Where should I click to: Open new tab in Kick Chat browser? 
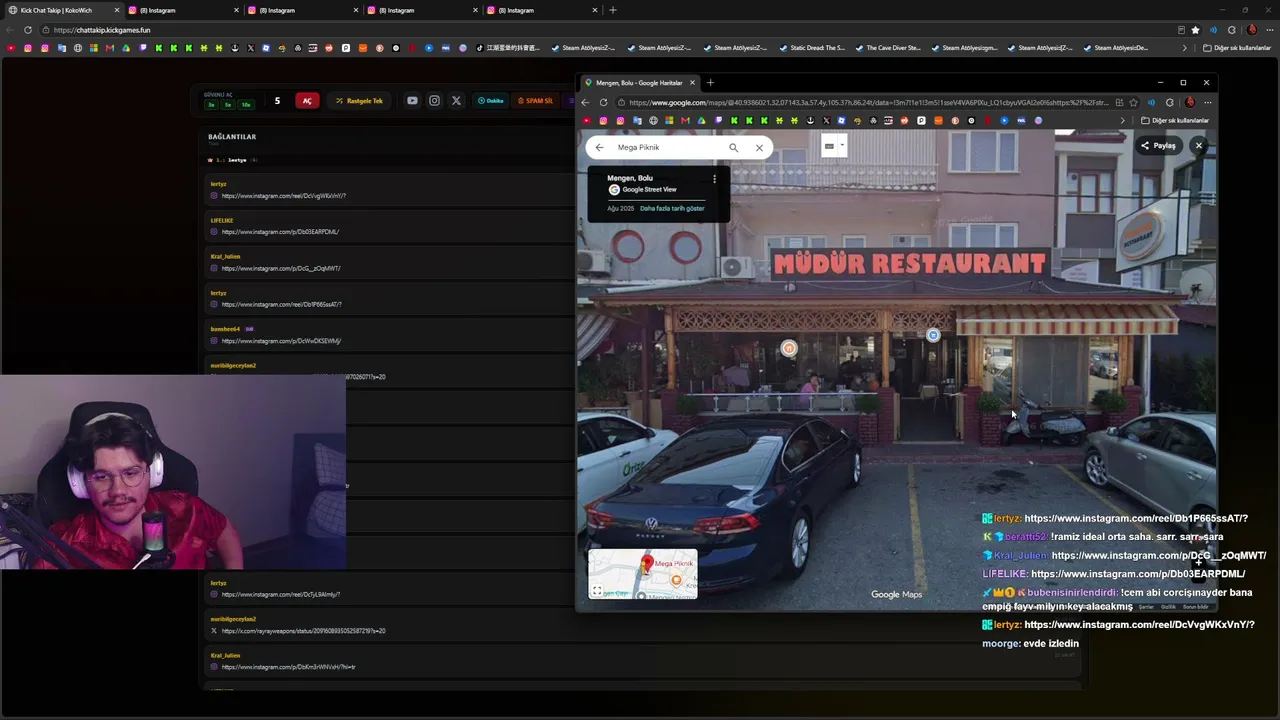(613, 10)
